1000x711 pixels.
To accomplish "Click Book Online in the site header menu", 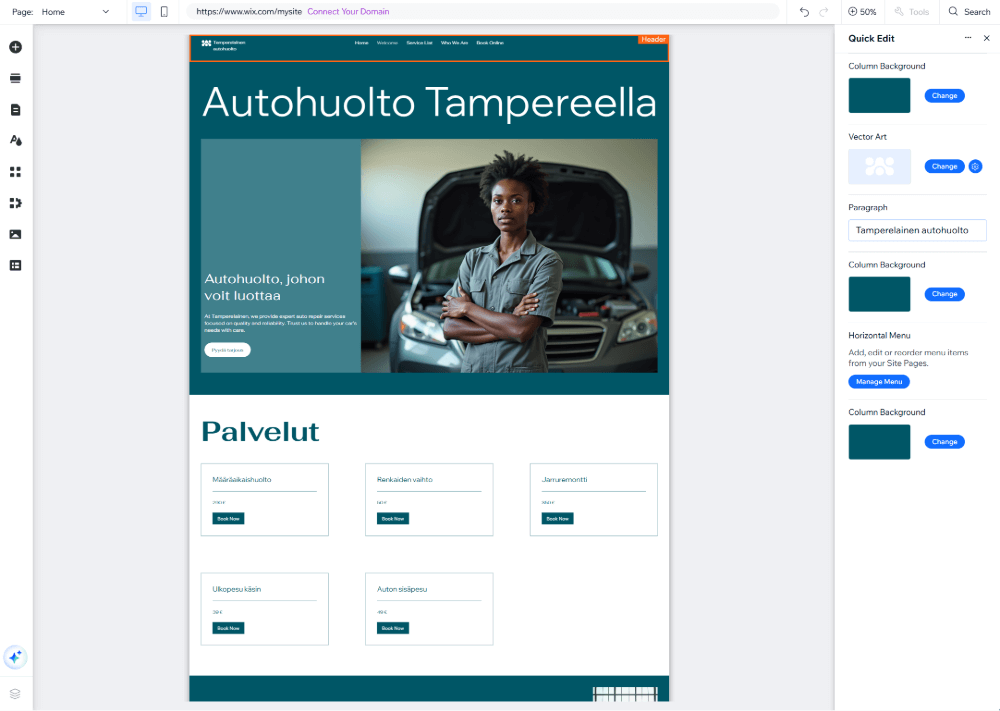I will coord(490,43).
